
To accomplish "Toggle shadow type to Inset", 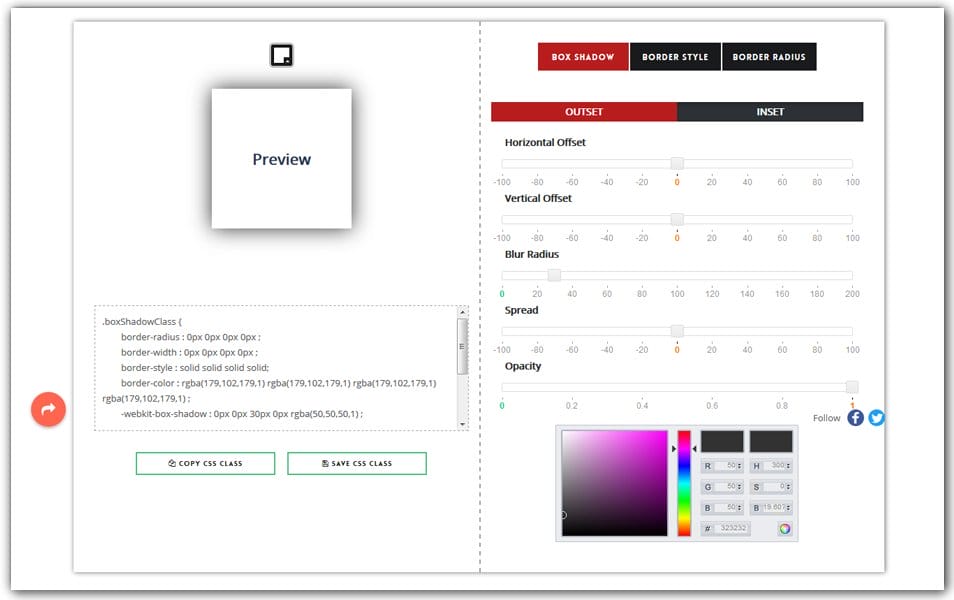I will pos(770,112).
